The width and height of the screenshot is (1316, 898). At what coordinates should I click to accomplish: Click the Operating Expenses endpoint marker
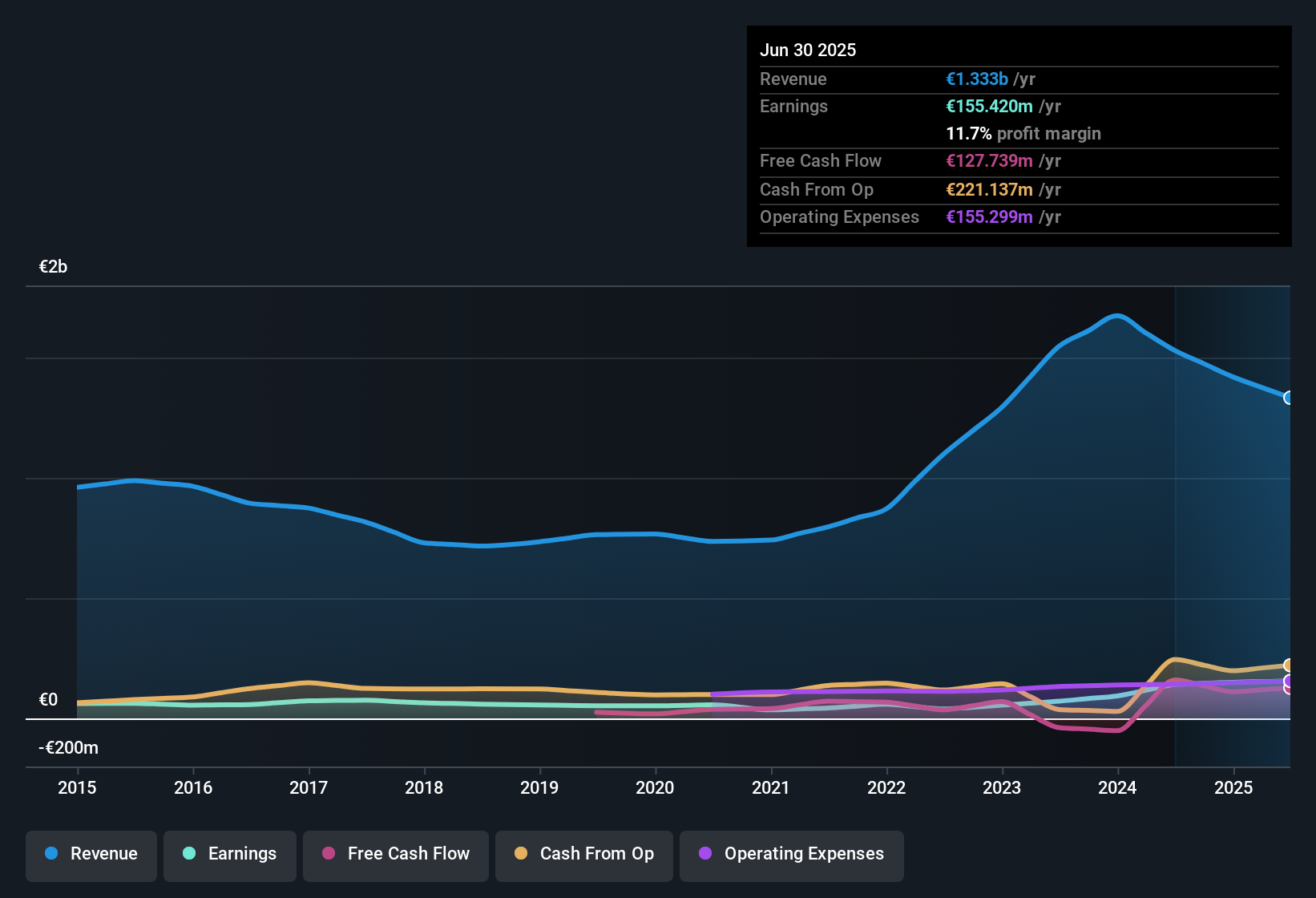pos(1286,680)
